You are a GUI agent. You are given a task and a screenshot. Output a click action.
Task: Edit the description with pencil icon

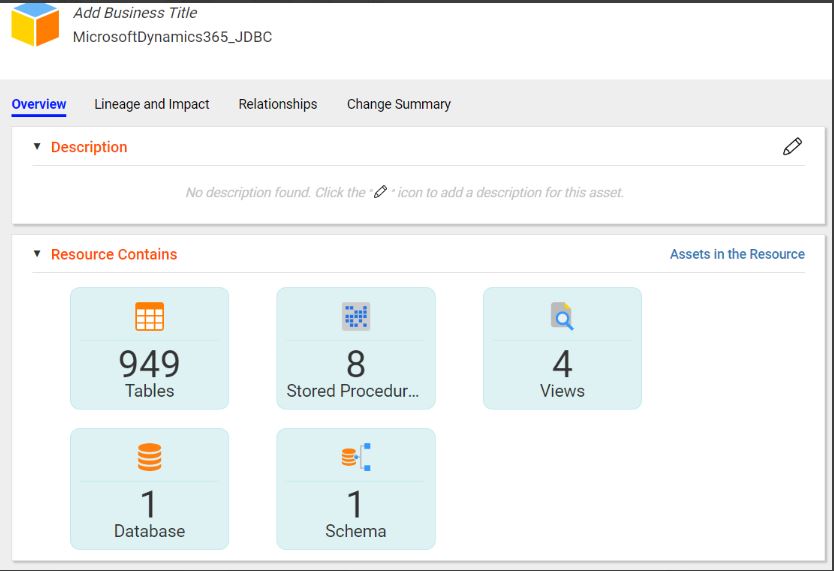click(x=792, y=147)
